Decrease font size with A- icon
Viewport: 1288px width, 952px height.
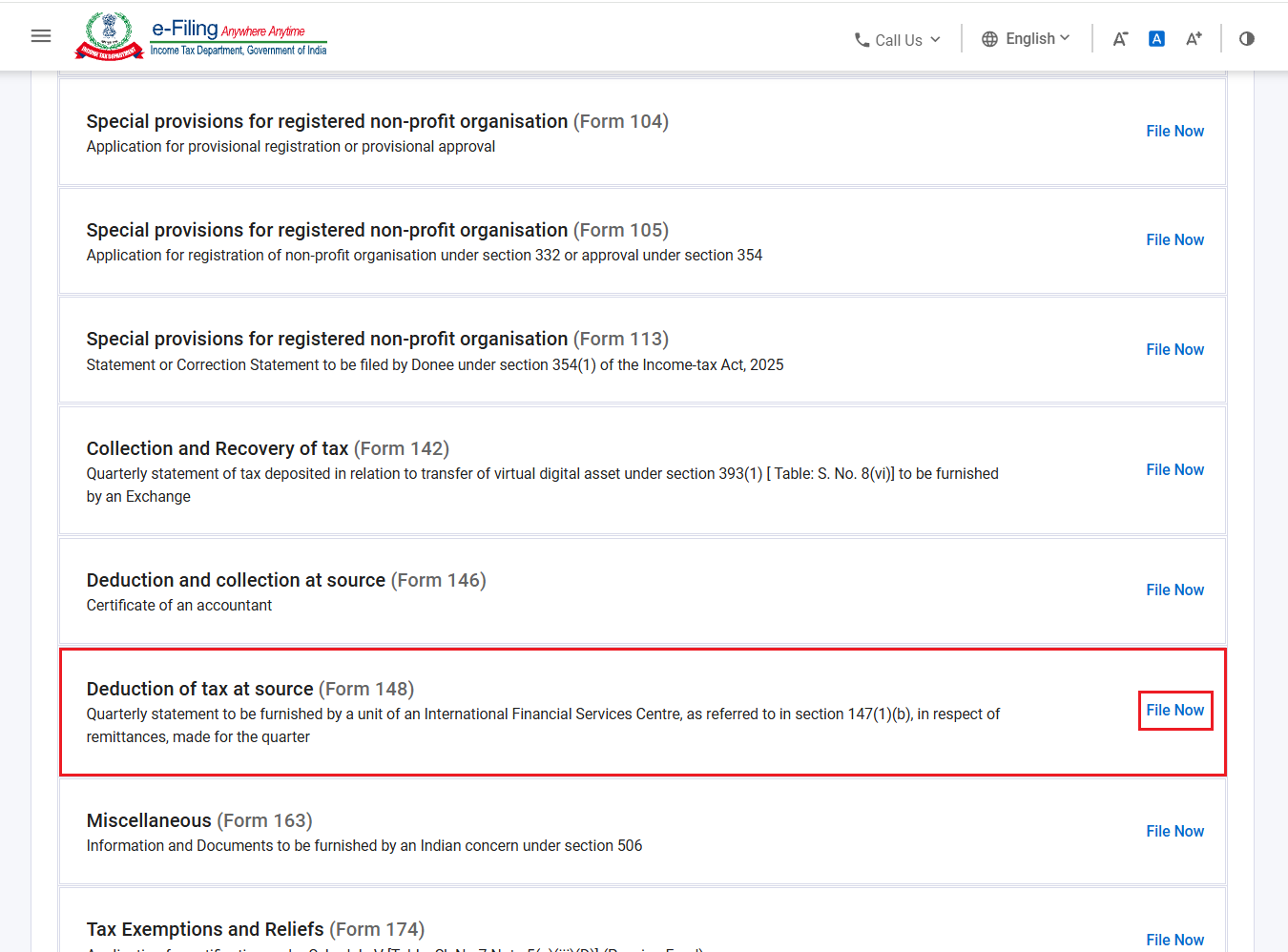pyautogui.click(x=1120, y=39)
